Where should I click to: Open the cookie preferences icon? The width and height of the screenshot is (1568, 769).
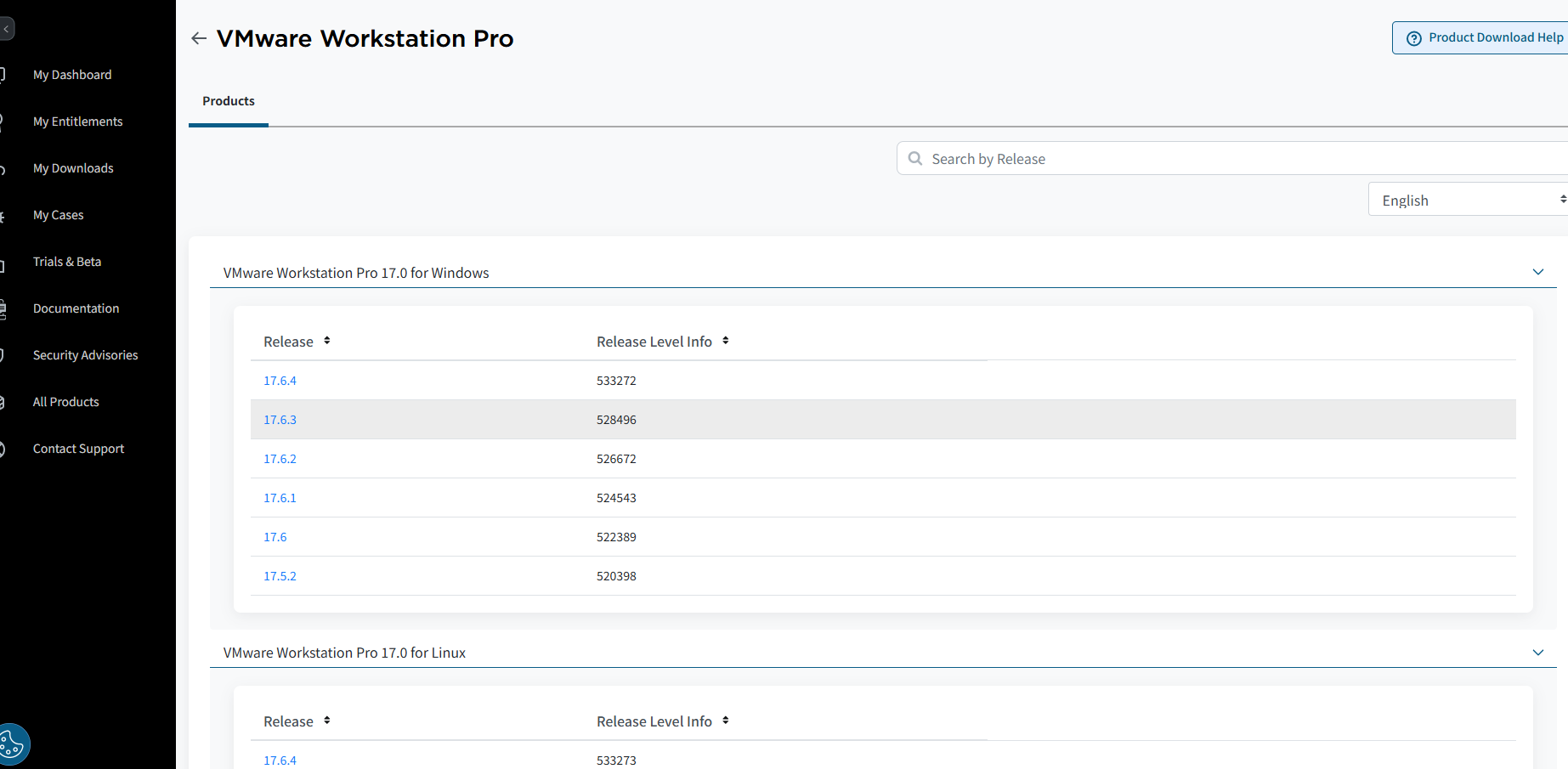(12, 744)
